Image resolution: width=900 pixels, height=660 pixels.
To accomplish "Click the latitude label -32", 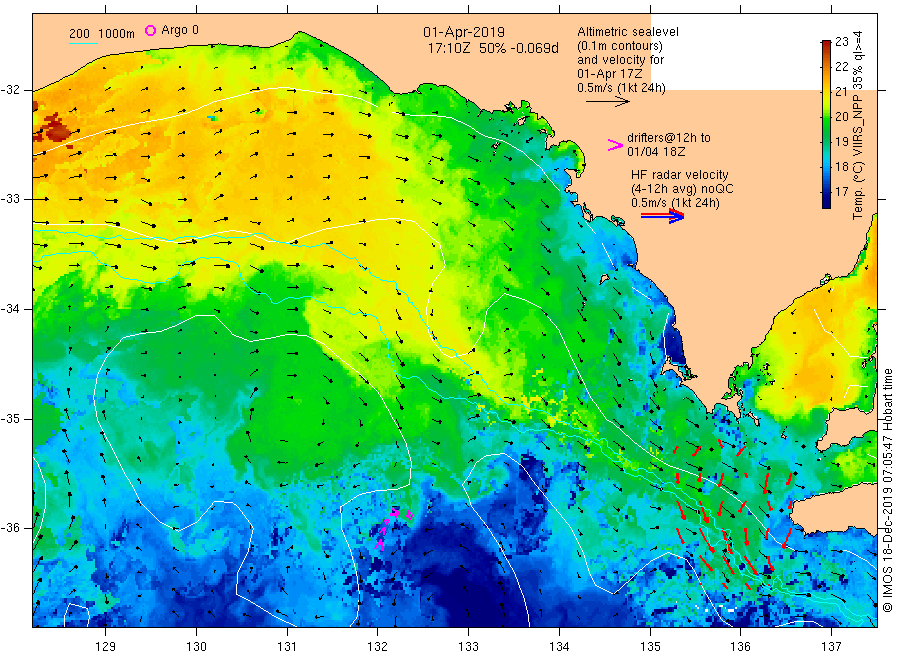I will tap(11, 90).
